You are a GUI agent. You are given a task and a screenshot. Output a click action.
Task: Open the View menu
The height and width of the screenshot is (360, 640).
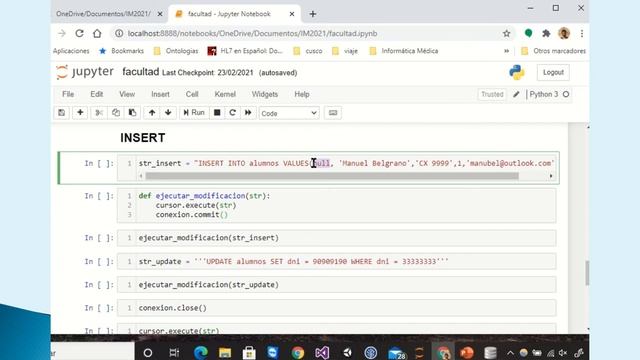click(127, 94)
